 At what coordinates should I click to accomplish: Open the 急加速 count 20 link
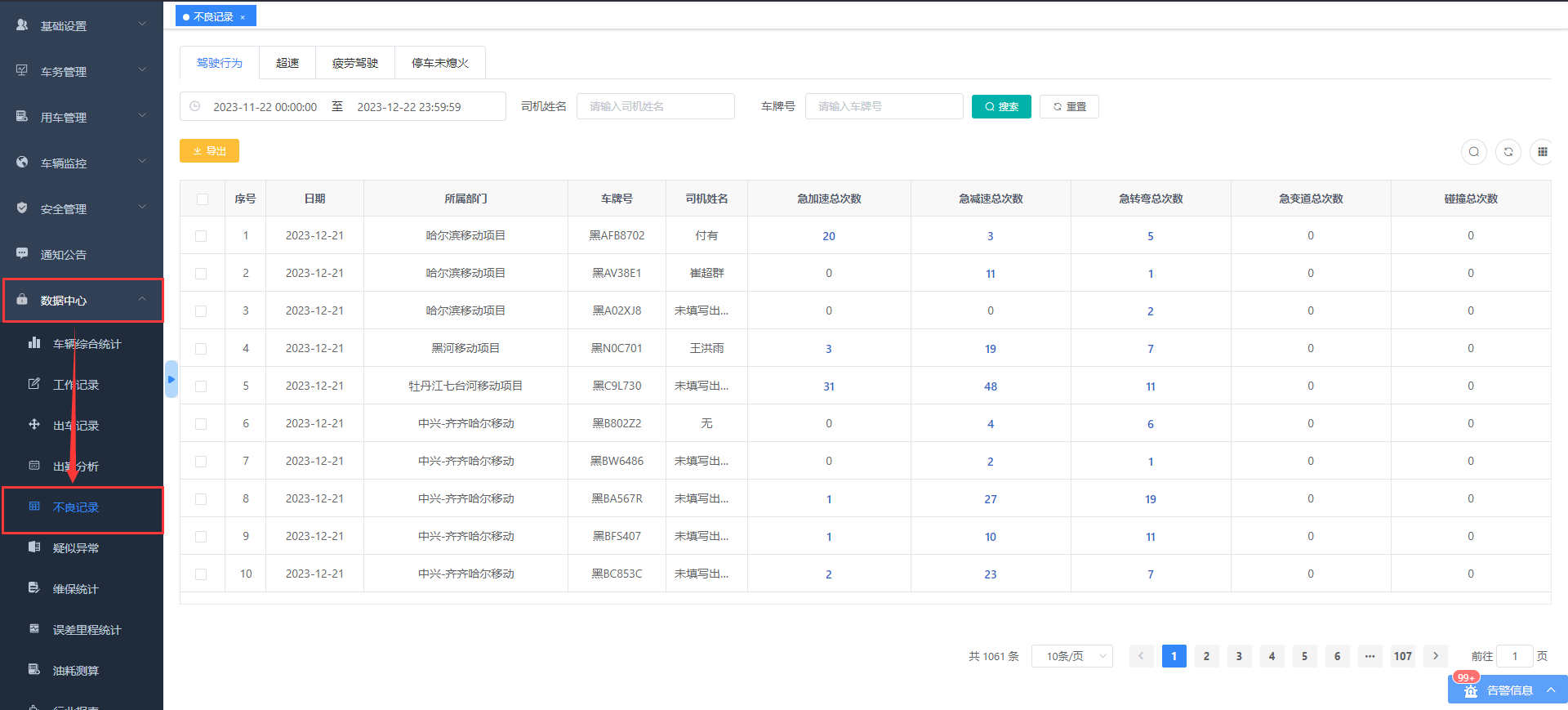(x=829, y=236)
